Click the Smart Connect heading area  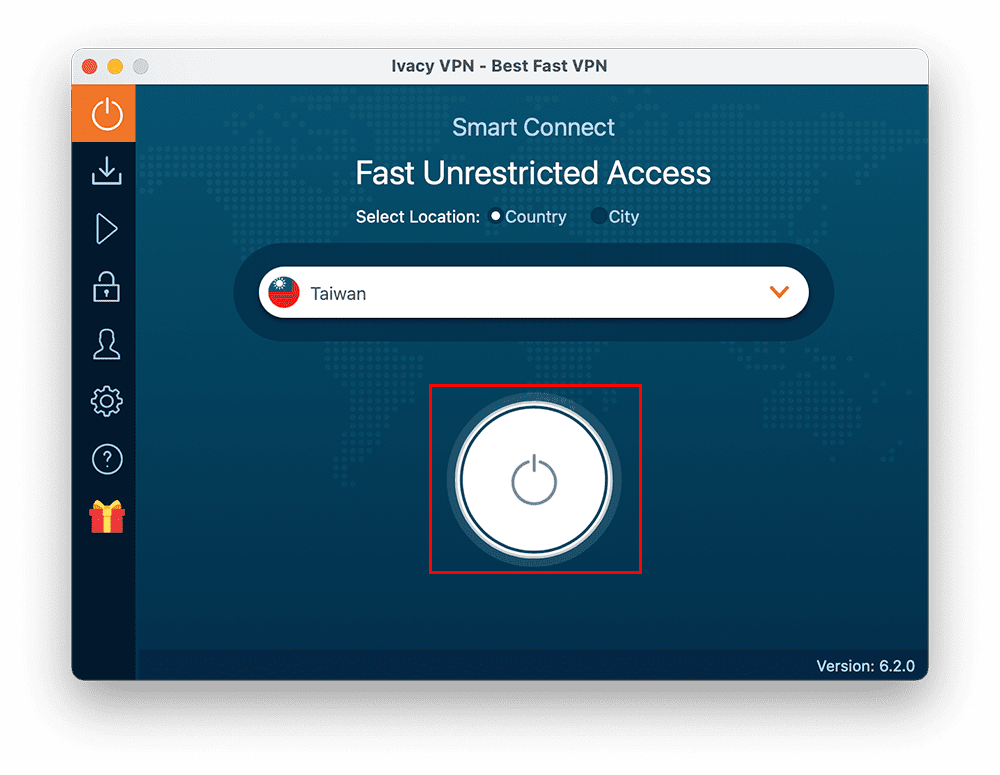(x=534, y=127)
